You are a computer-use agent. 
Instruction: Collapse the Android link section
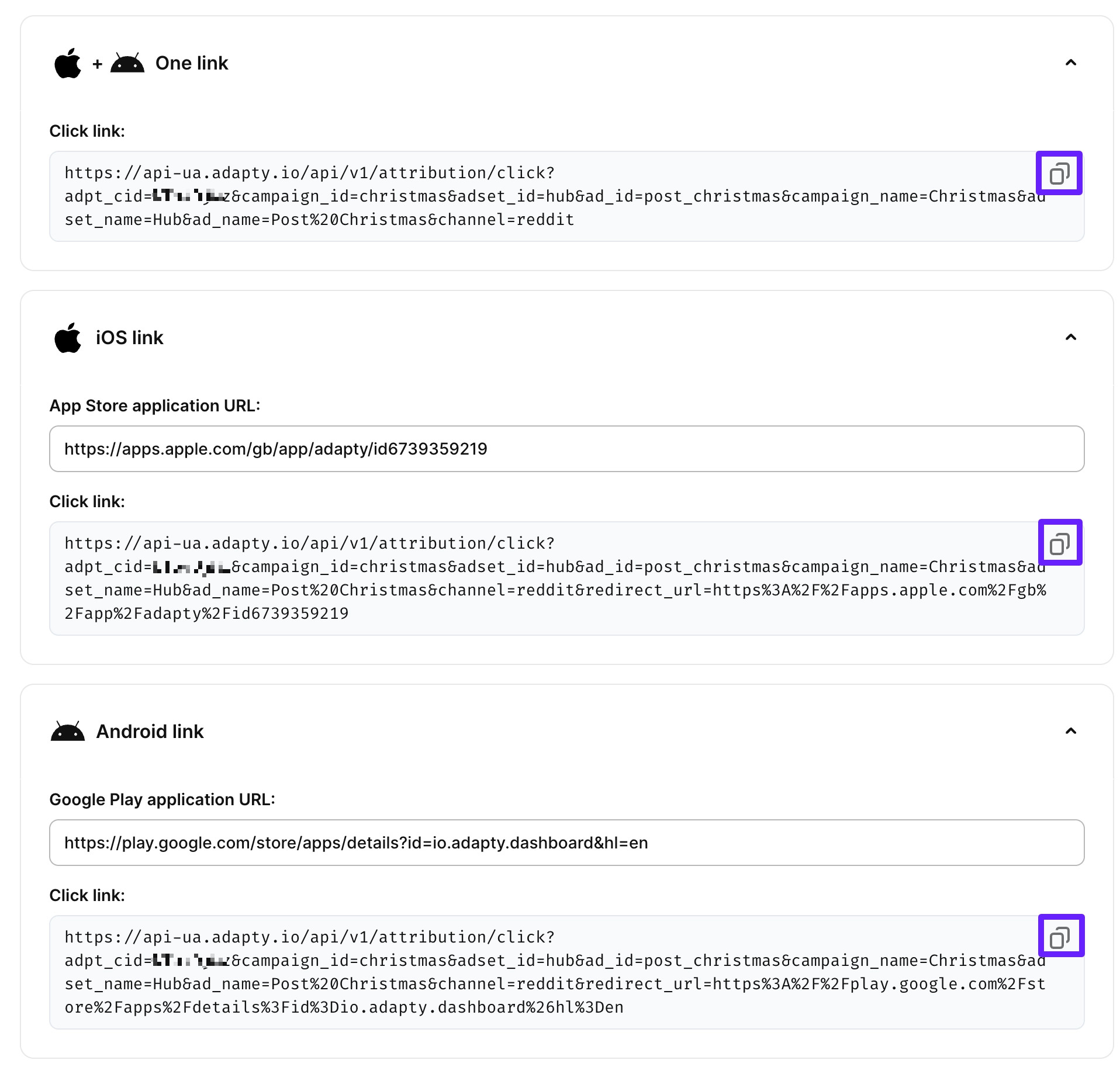pos(1070,732)
